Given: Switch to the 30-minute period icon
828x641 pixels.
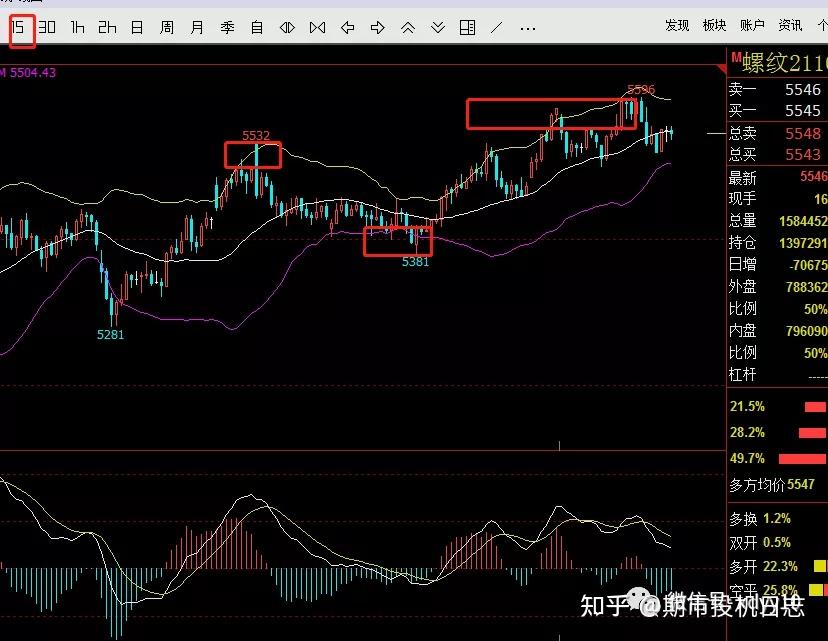Looking at the screenshot, I should (x=46, y=28).
